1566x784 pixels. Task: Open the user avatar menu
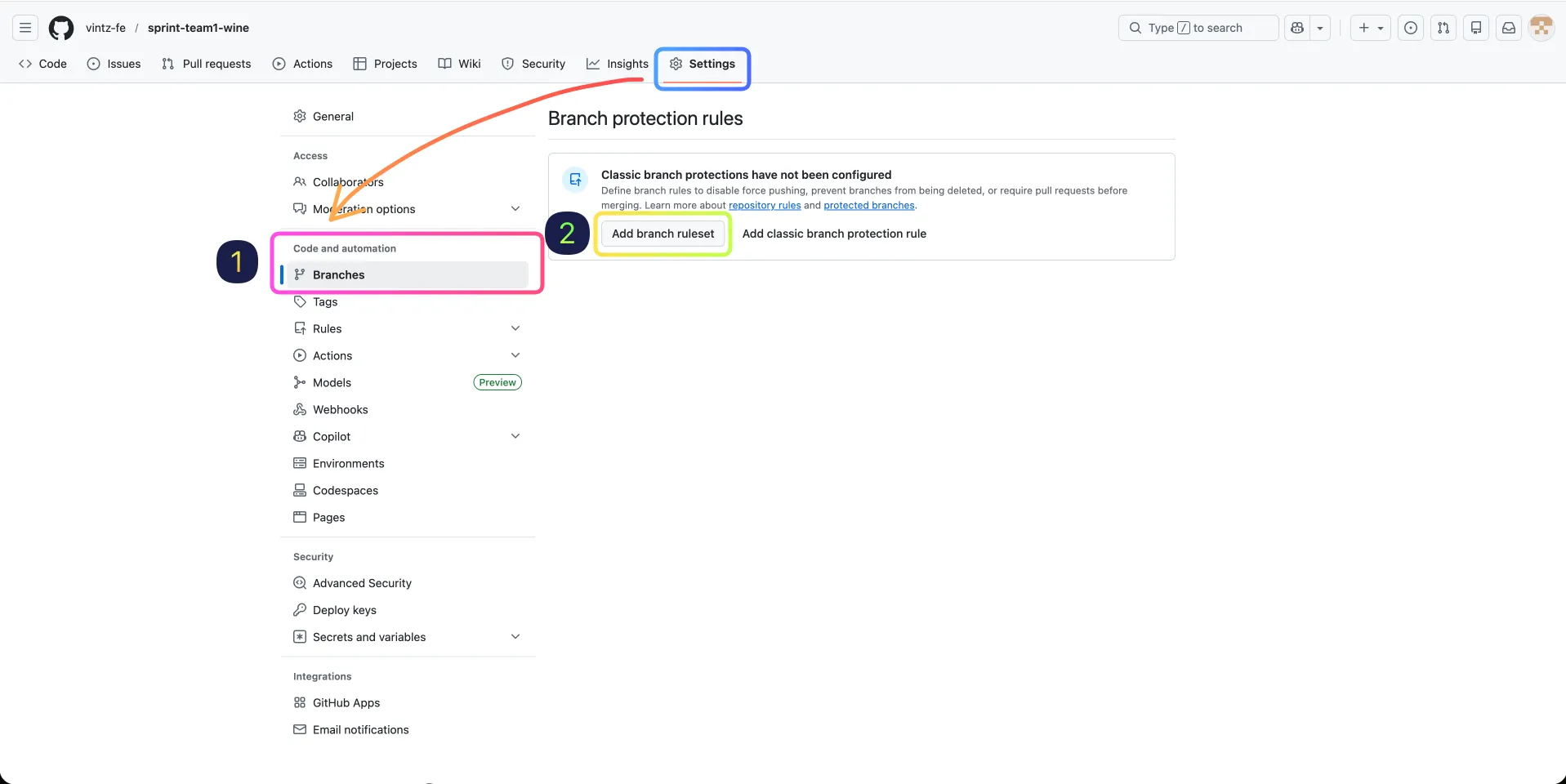[1541, 28]
